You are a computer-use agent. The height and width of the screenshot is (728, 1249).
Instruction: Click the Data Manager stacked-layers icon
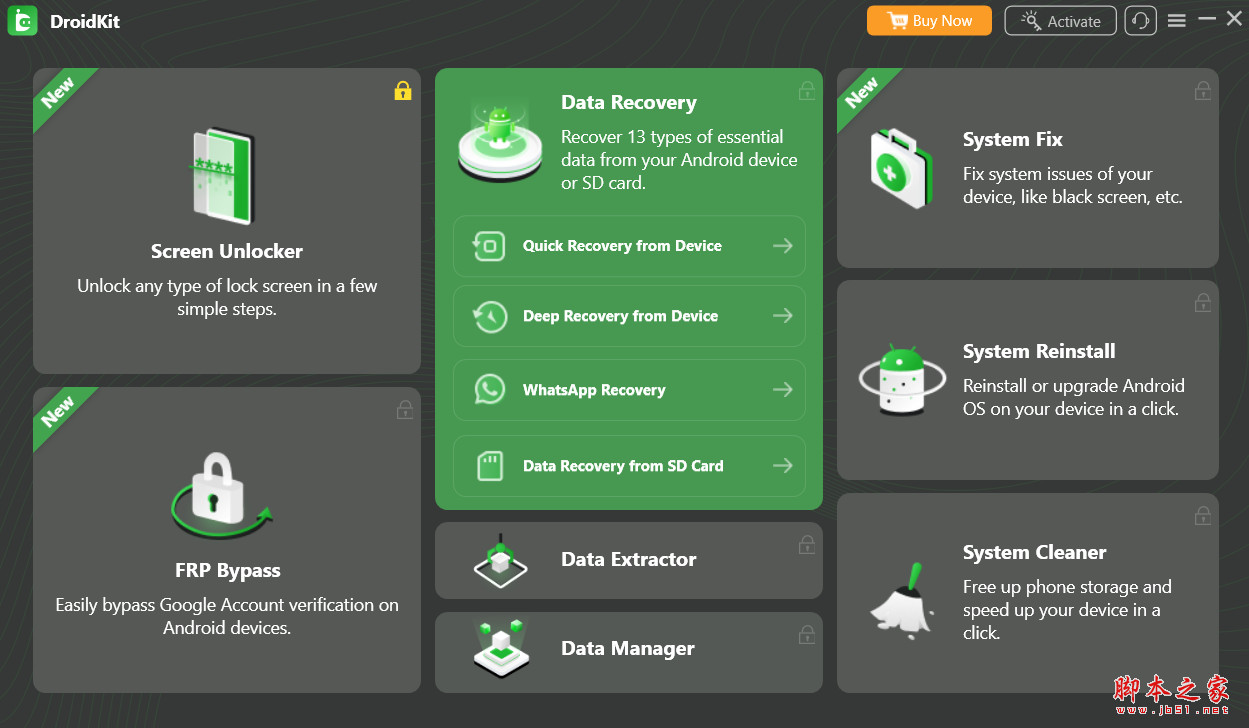coord(500,649)
